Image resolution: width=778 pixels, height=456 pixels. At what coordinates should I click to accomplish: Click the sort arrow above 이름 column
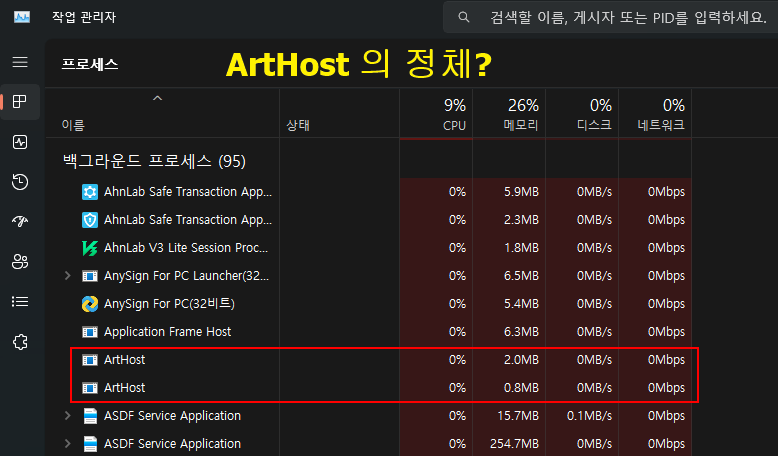pos(157,98)
